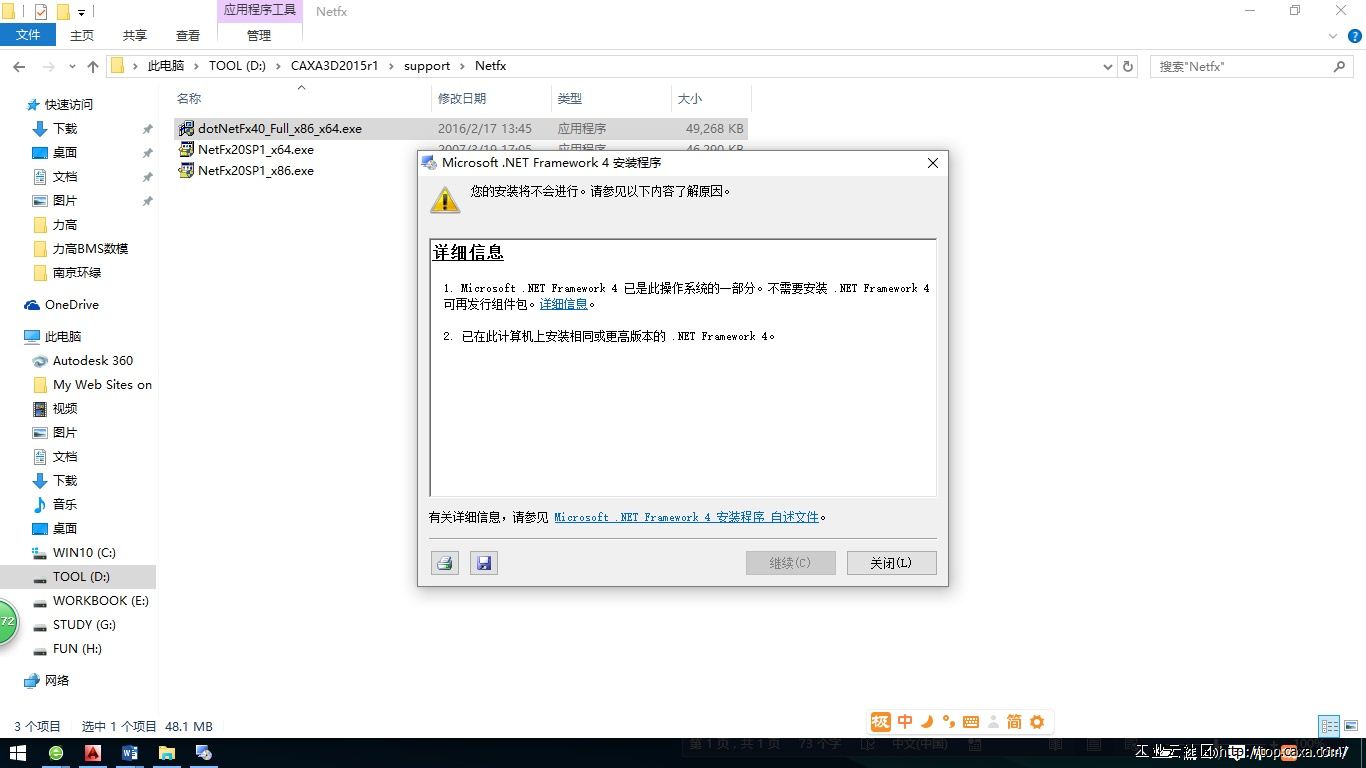The width and height of the screenshot is (1366, 768).
Task: Expand breadcrumb arrow after 此电脑
Action: pos(196,66)
